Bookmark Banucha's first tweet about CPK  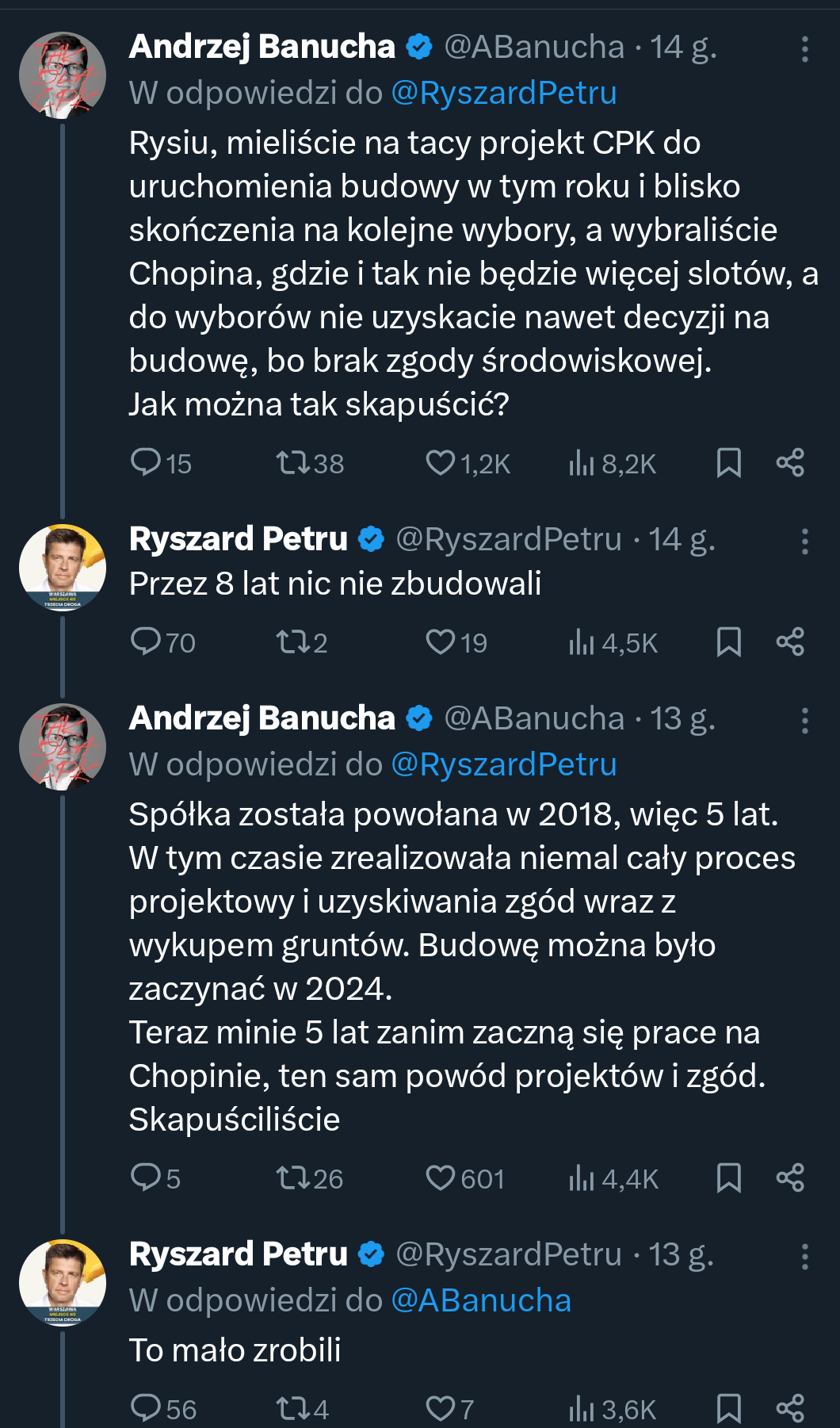pos(728,462)
